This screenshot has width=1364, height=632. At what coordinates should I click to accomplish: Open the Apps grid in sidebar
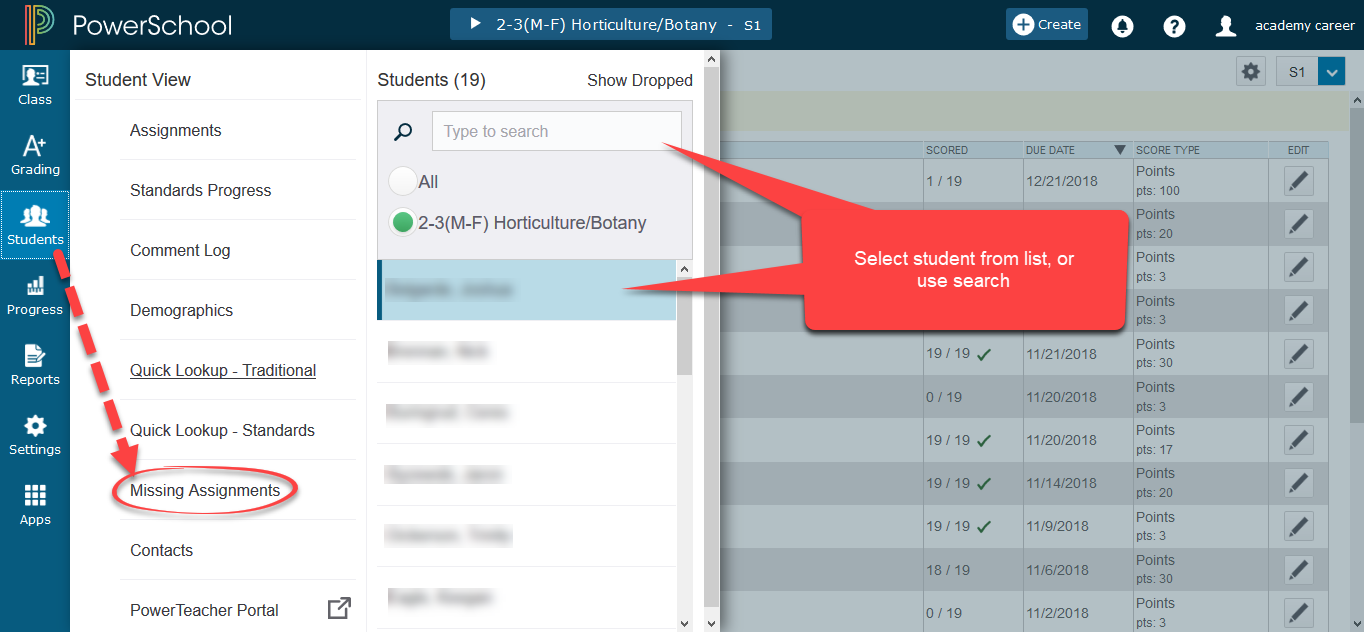tap(35, 505)
